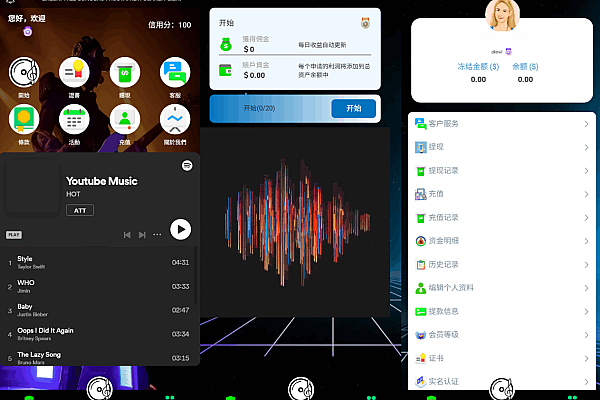Screen dimensions: 600x400
Task: Click the 资金明细 round icon in menu
Action: [421, 241]
